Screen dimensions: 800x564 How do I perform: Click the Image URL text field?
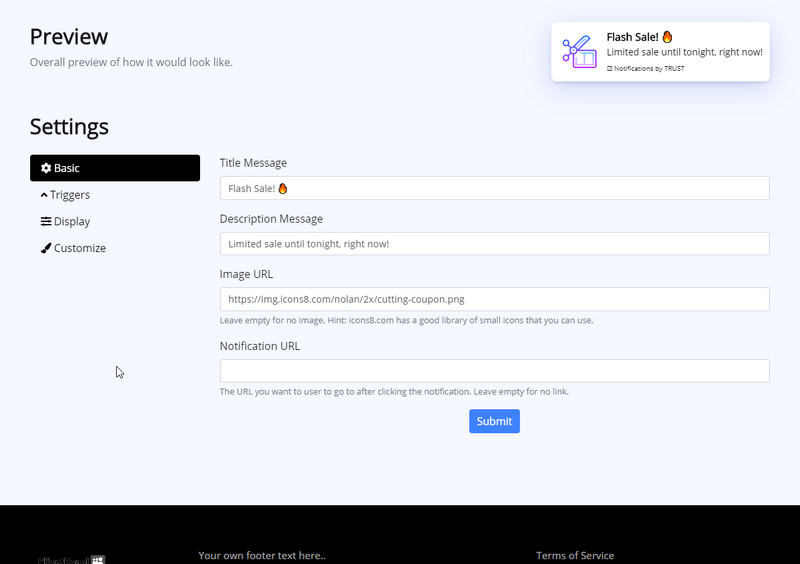(494, 299)
